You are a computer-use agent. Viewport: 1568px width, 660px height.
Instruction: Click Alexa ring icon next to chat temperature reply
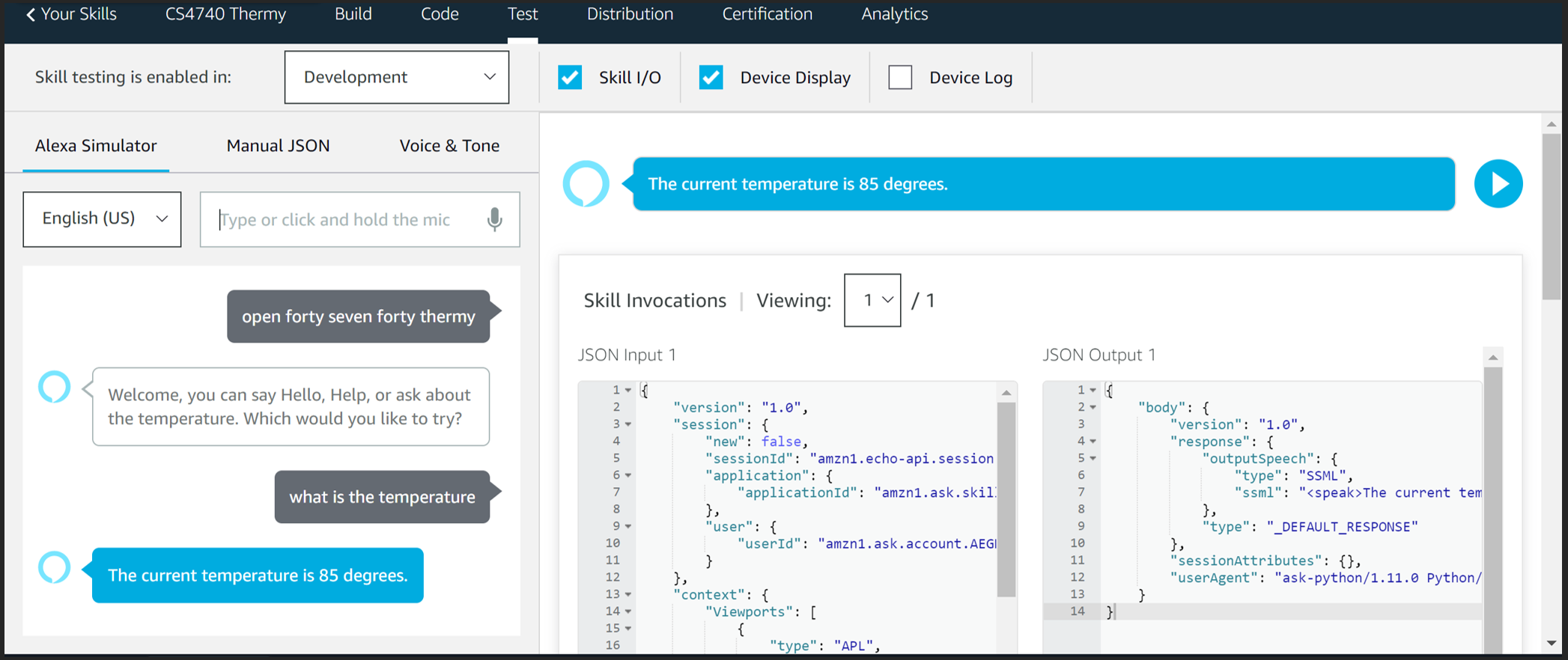(55, 568)
